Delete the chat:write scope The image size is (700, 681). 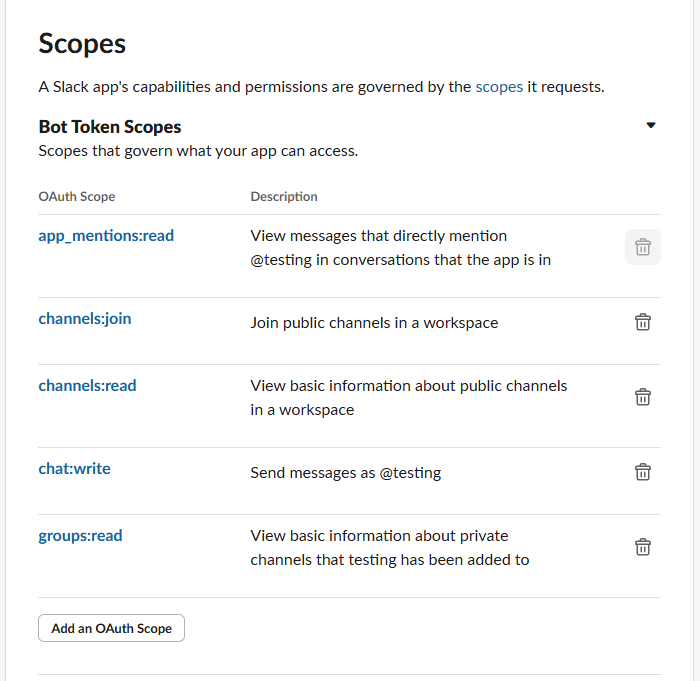643,472
